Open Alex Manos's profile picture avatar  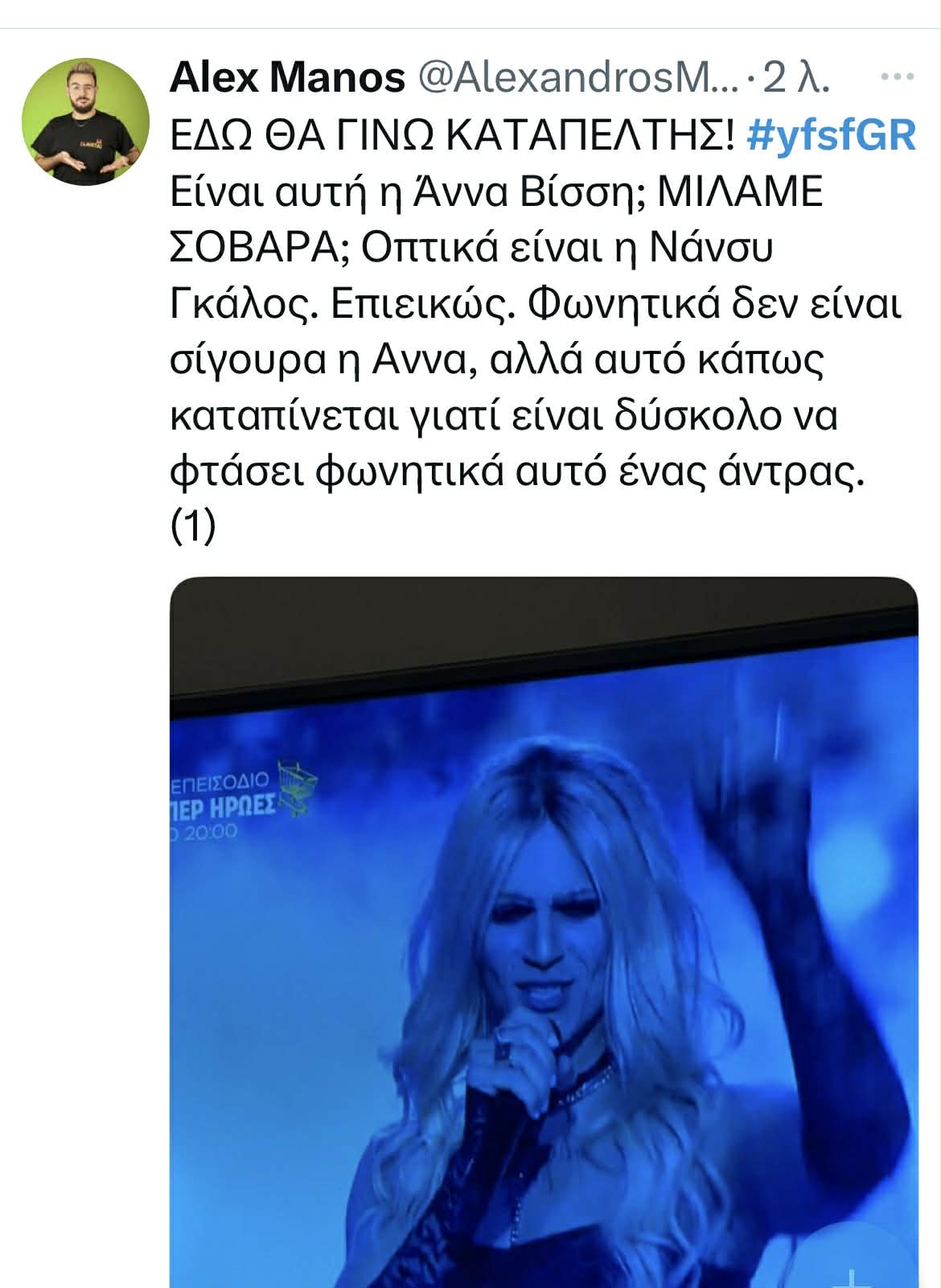pos(86,121)
